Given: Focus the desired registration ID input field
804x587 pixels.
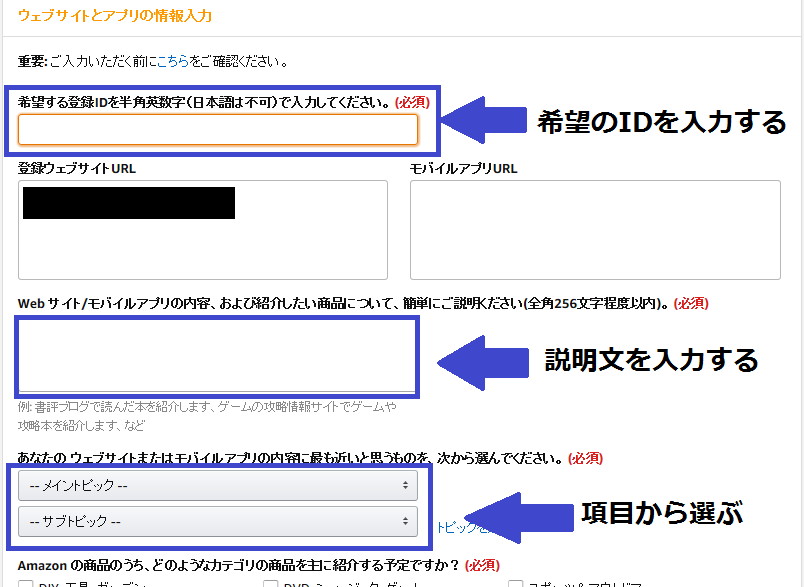Looking at the screenshot, I should (x=218, y=130).
